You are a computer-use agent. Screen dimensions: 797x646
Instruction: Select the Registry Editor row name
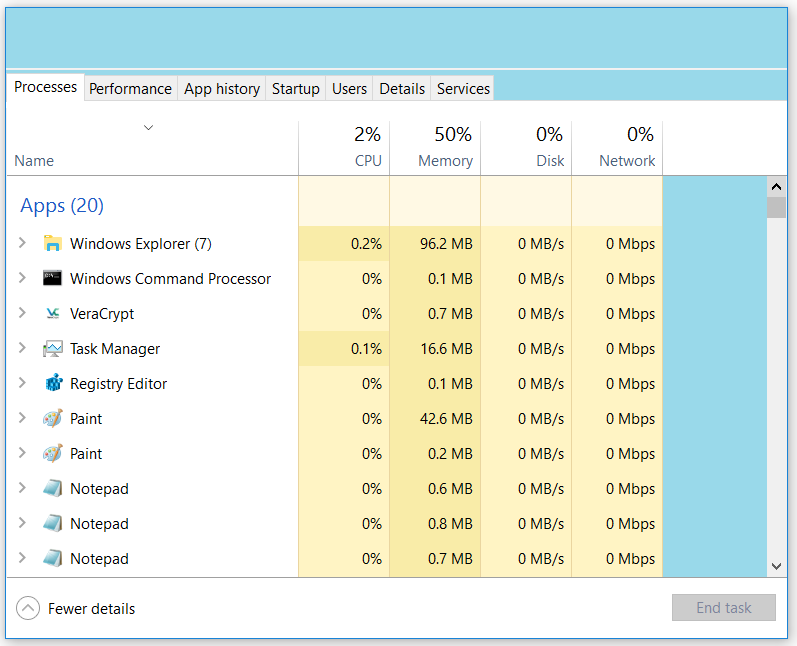click(118, 384)
